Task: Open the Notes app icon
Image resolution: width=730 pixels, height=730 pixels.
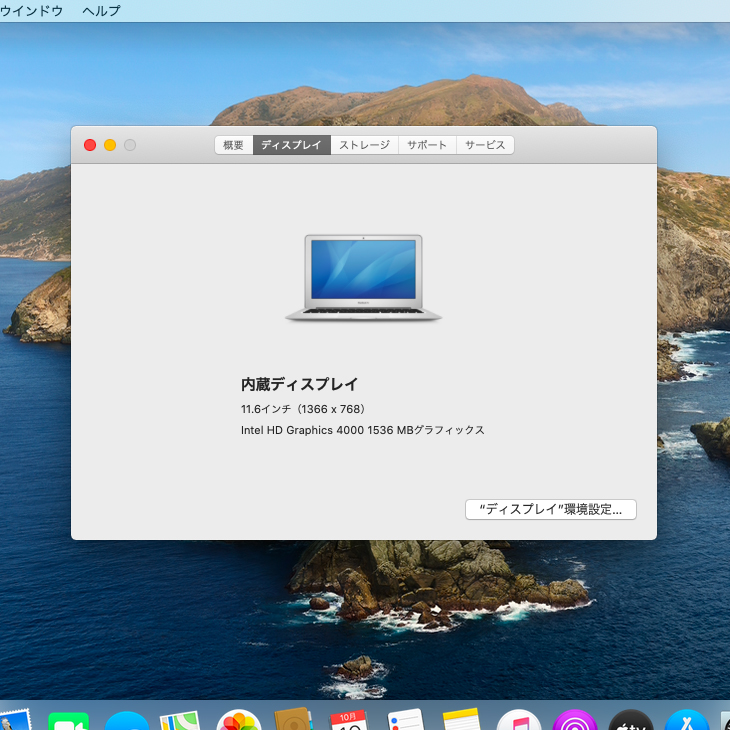Action: coord(462,721)
